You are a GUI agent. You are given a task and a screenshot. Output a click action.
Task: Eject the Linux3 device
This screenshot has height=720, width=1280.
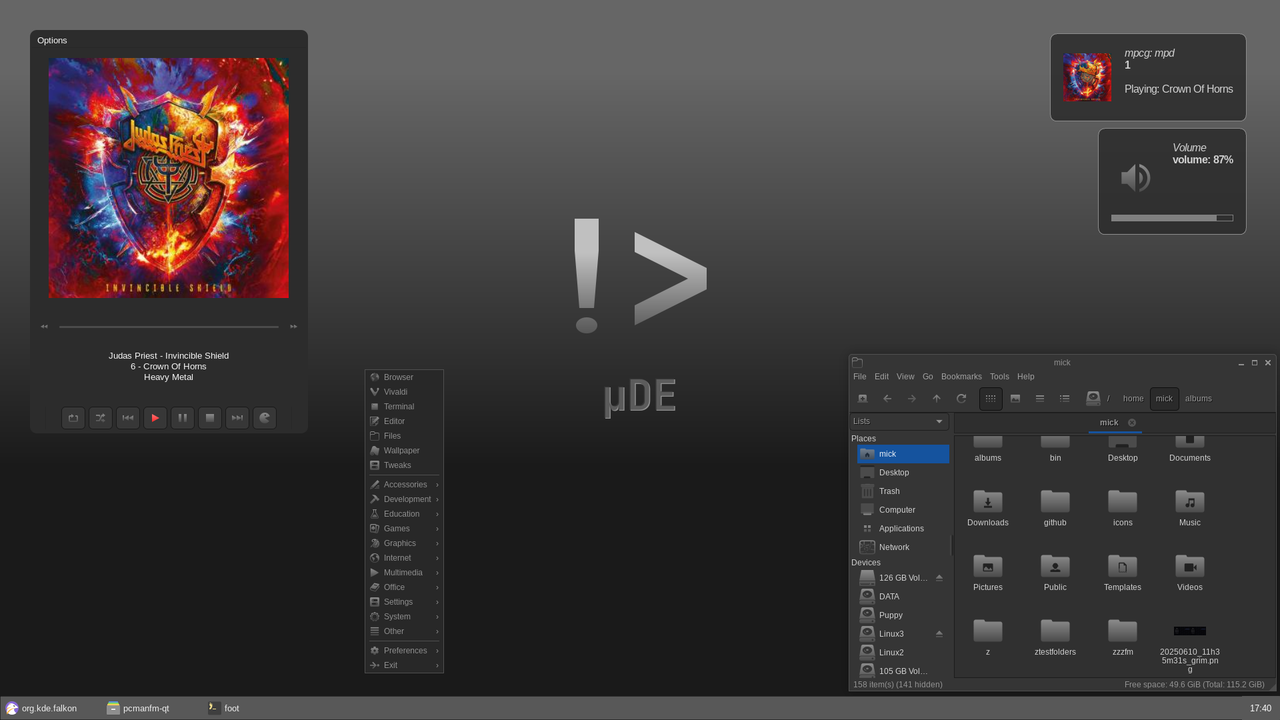[x=939, y=634]
